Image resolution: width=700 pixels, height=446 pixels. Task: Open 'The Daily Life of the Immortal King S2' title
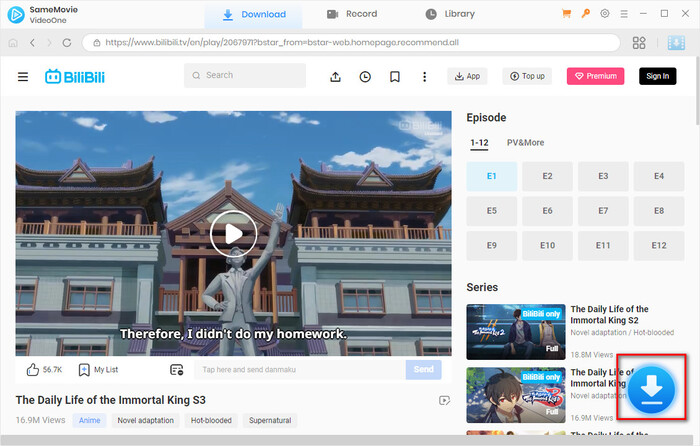click(x=609, y=315)
